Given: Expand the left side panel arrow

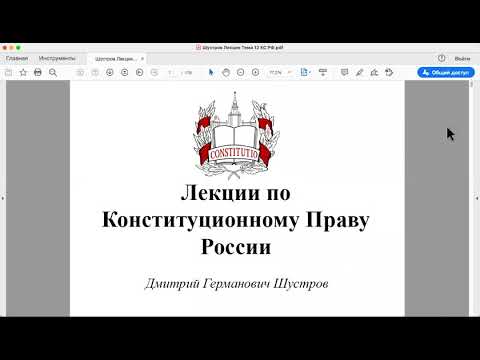Looking at the screenshot, I should coord(3,198).
